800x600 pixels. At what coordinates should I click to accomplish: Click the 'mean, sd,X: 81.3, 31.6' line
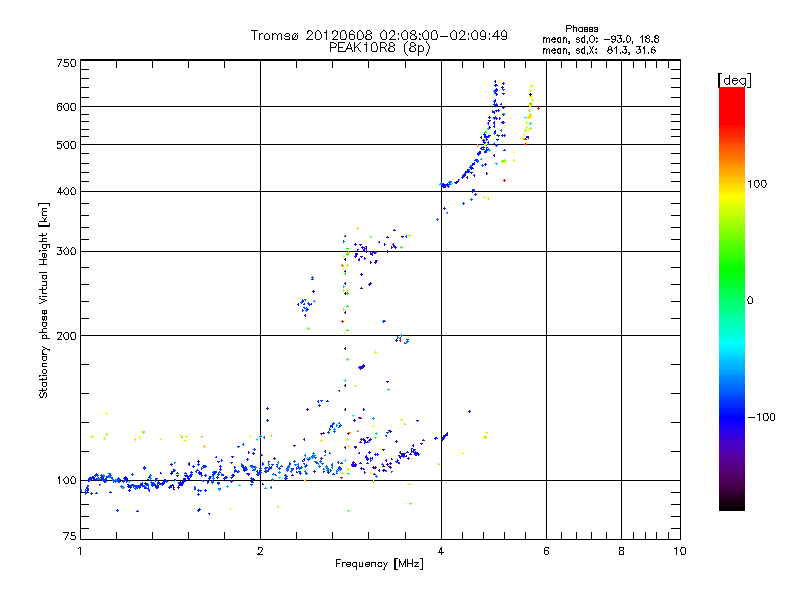(599, 50)
